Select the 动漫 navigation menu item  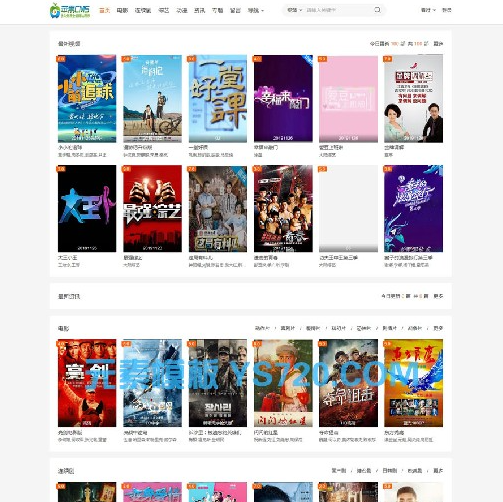pos(182,11)
